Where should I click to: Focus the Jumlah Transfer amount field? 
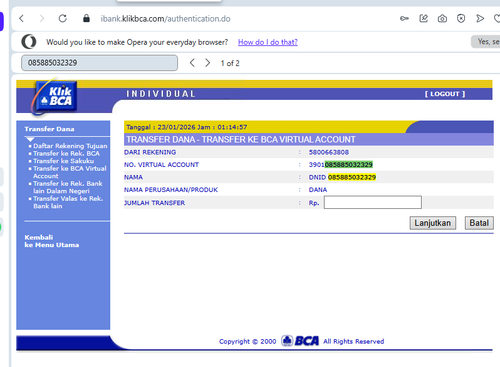coord(373,202)
